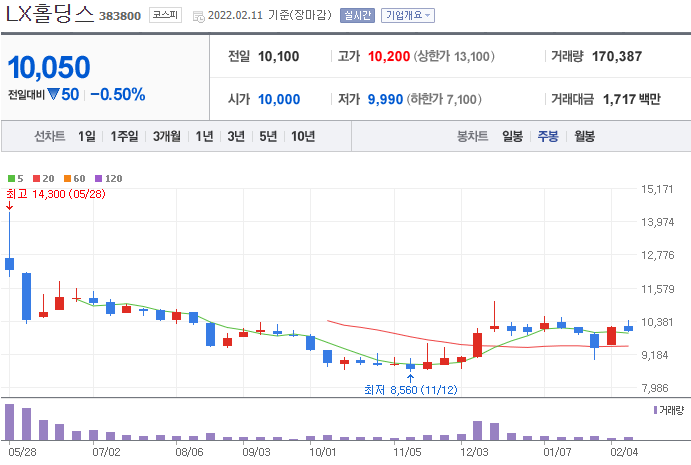Screen dimensions: 691x465
Task: Click the 15,171 price axis label
Action: [x=657, y=189]
